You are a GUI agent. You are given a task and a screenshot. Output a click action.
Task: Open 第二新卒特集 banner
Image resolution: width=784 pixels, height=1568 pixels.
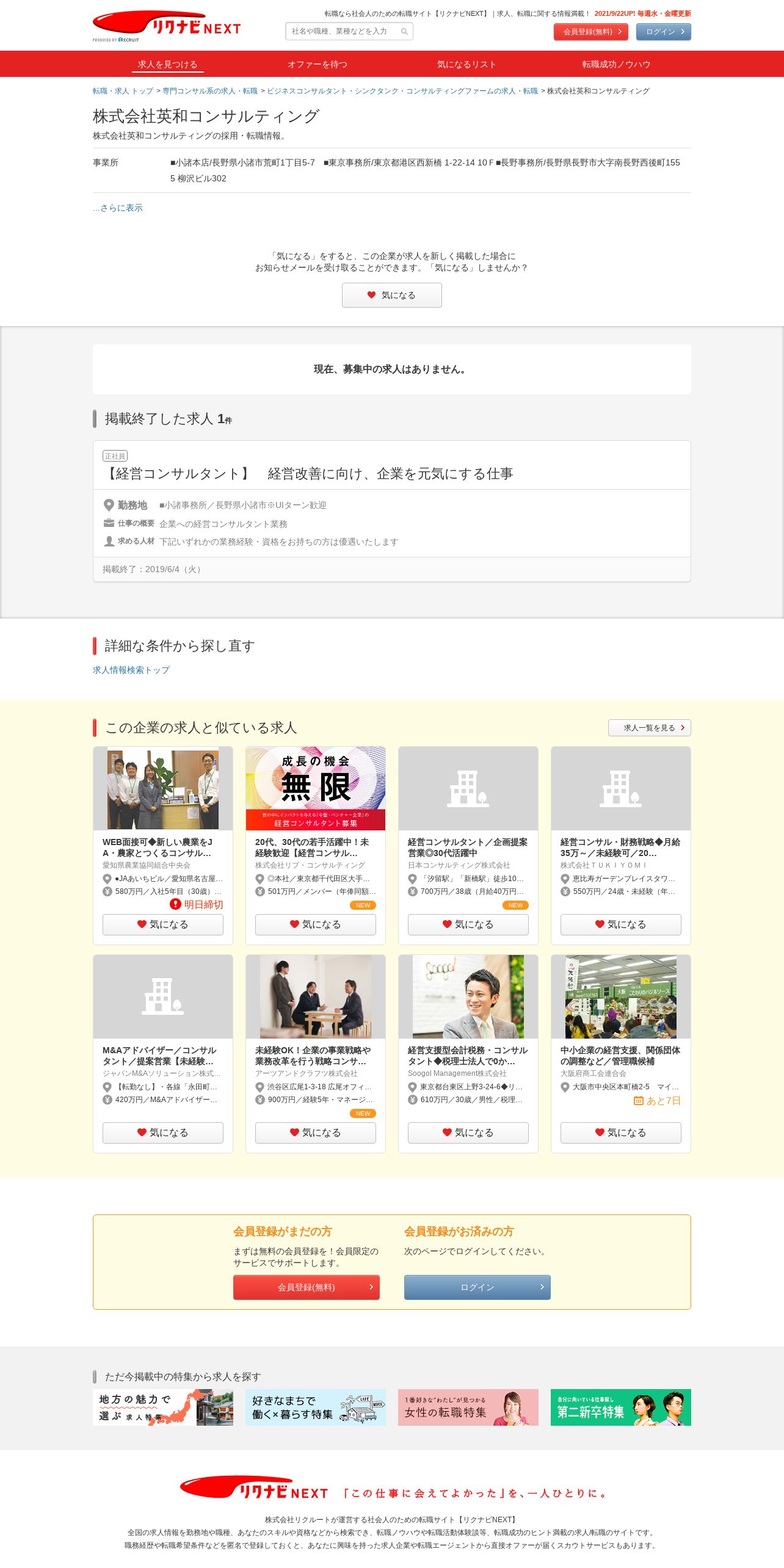coord(621,1407)
